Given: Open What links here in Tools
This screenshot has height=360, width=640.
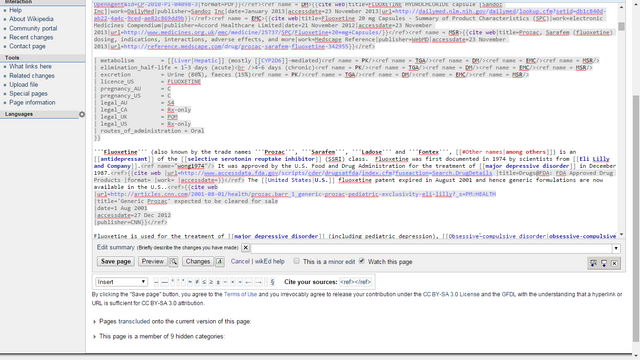Looking at the screenshot, I should 30,67.
